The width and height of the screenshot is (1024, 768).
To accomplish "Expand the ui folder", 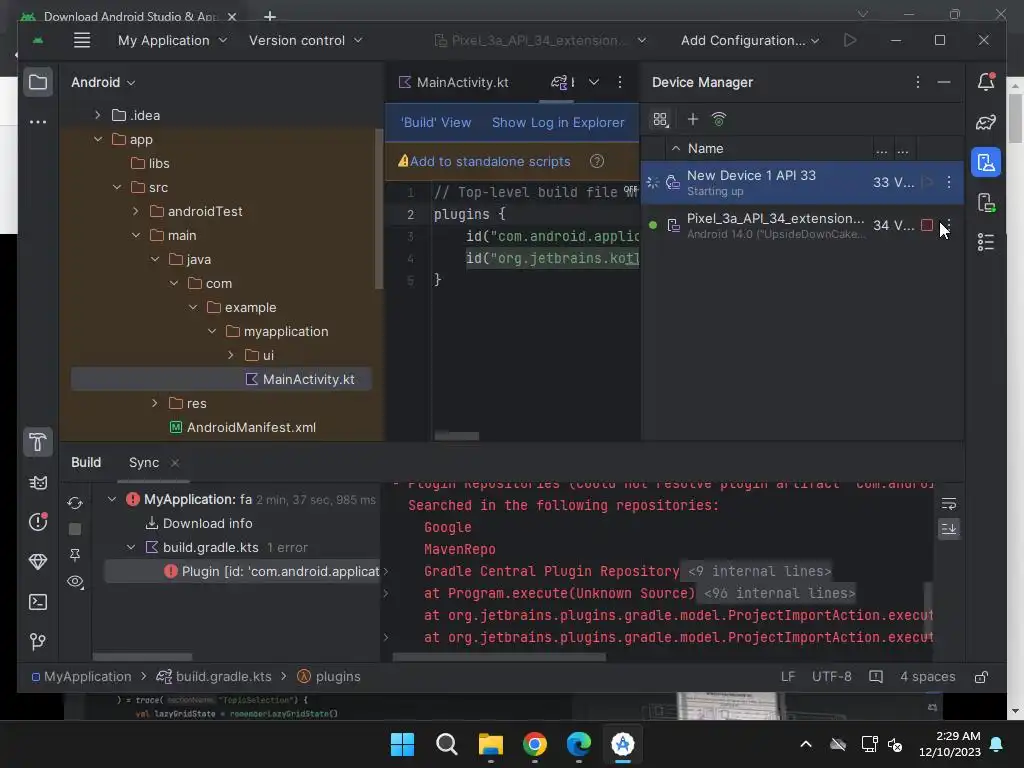I will click(x=231, y=355).
